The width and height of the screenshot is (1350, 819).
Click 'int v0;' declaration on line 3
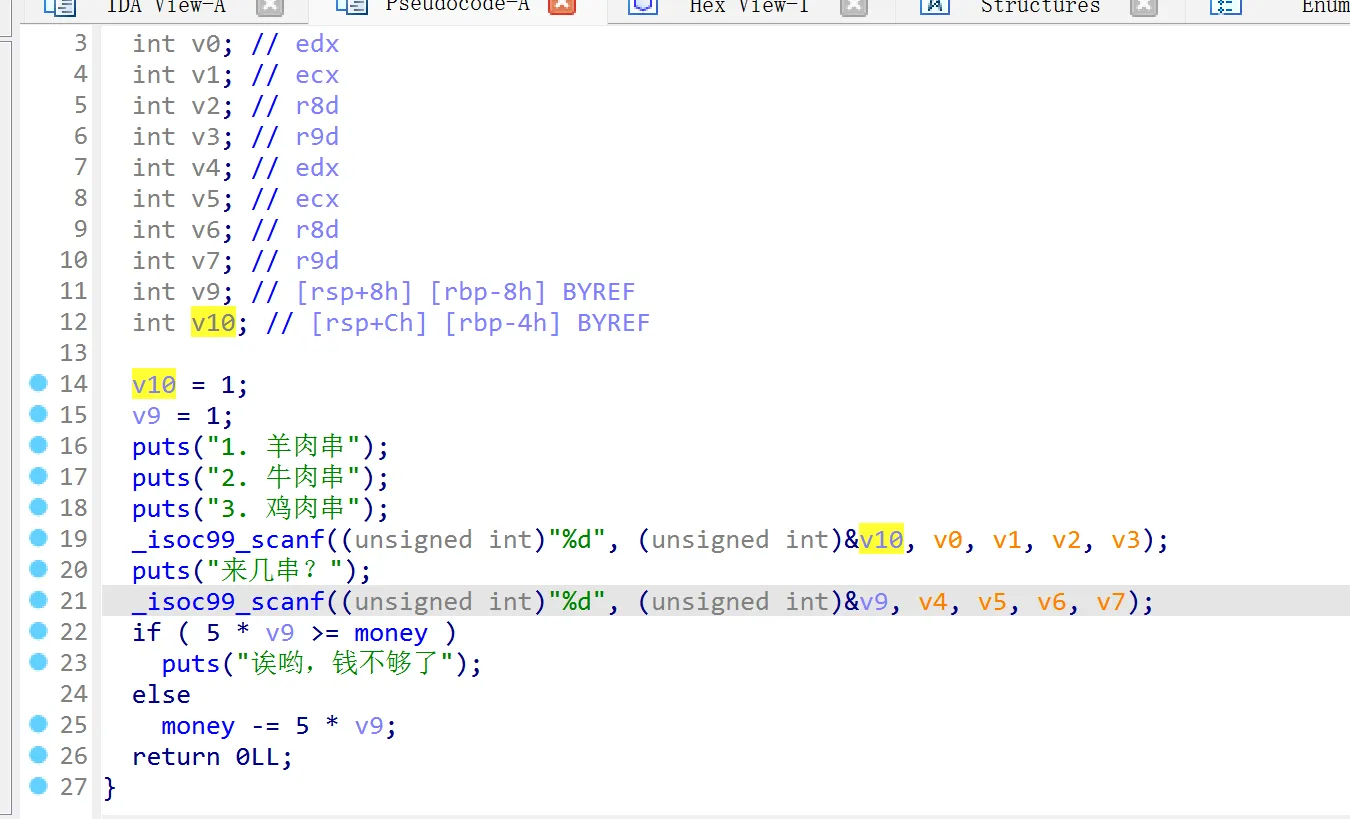pyautogui.click(x=184, y=44)
